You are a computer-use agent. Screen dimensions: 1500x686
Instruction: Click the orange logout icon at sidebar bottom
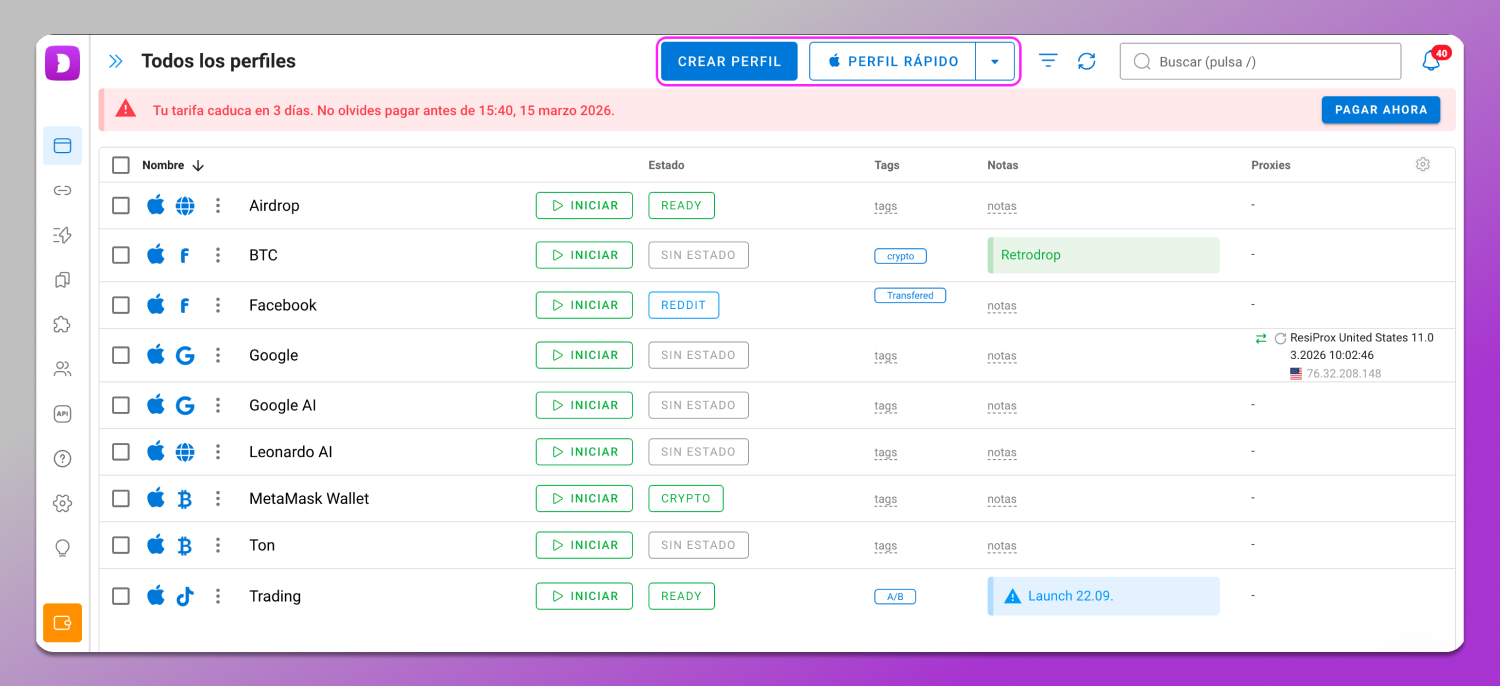click(62, 622)
